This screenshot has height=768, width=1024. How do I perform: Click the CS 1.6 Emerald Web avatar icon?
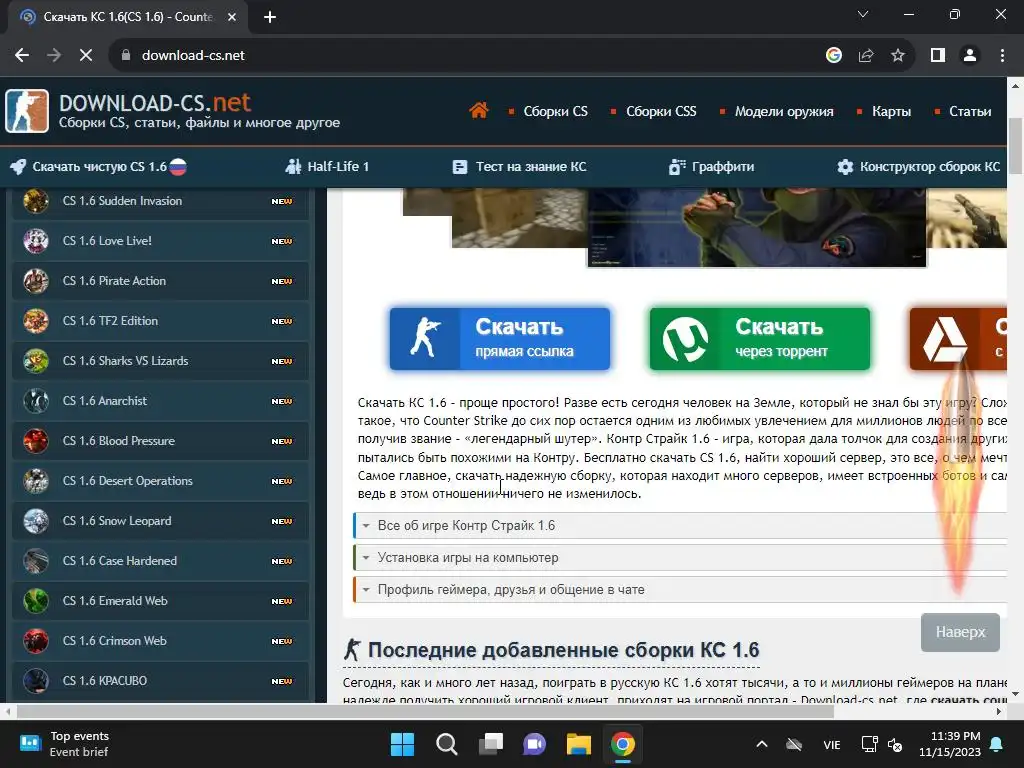click(36, 601)
